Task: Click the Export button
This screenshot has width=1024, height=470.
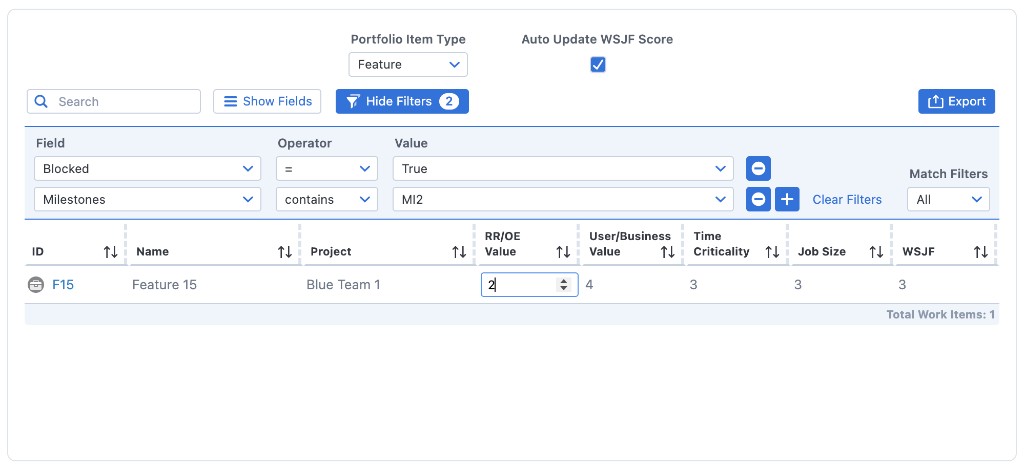Action: 956,101
